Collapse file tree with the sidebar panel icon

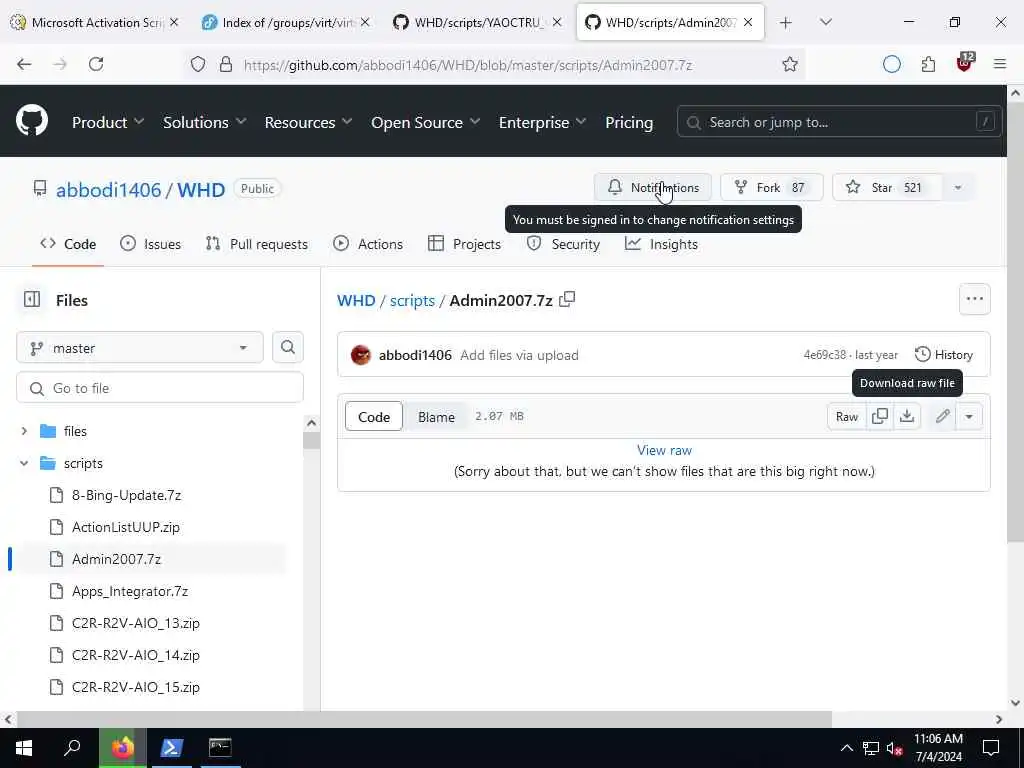[x=32, y=300]
